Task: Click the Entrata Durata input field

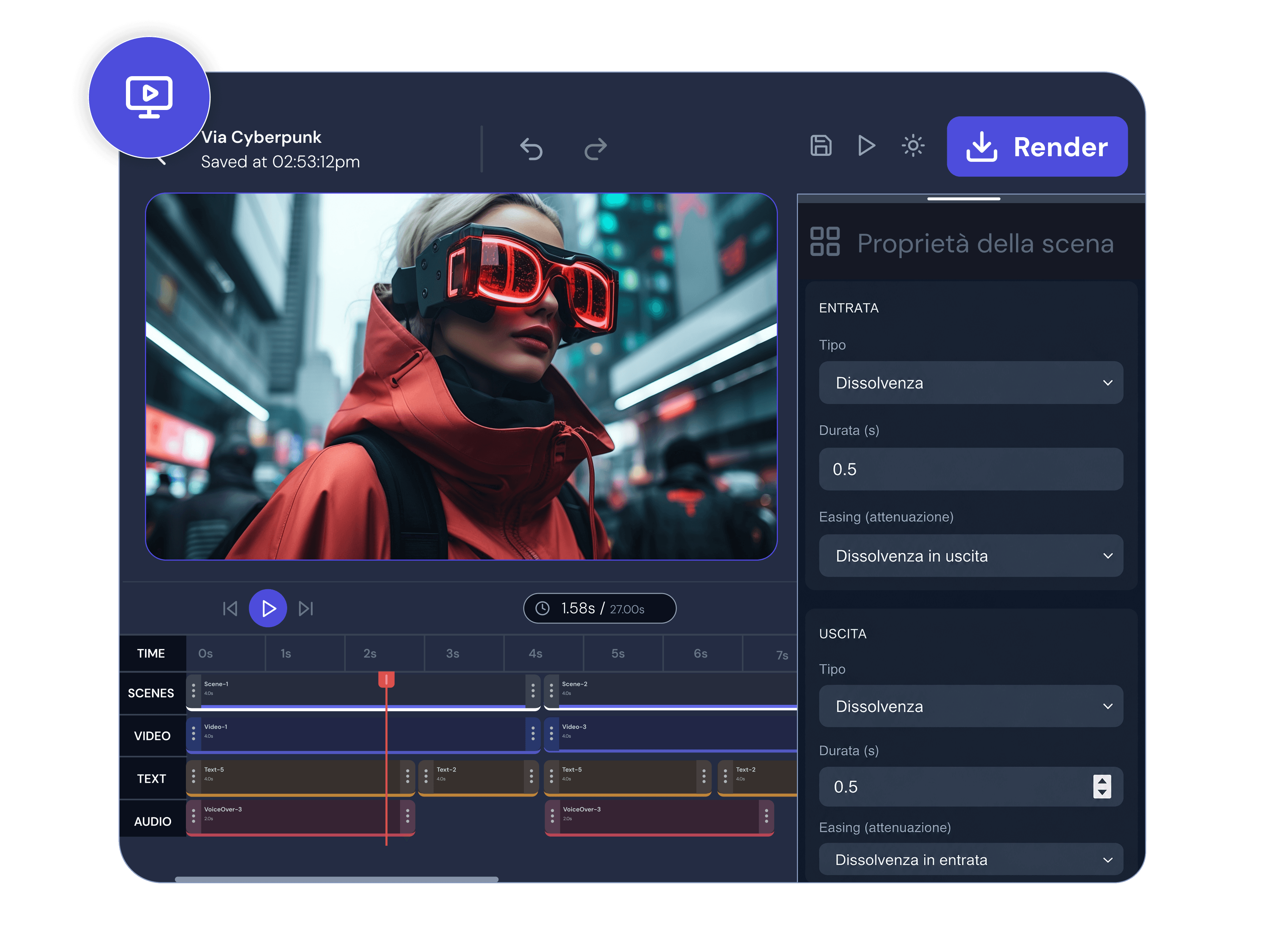Action: [971, 469]
